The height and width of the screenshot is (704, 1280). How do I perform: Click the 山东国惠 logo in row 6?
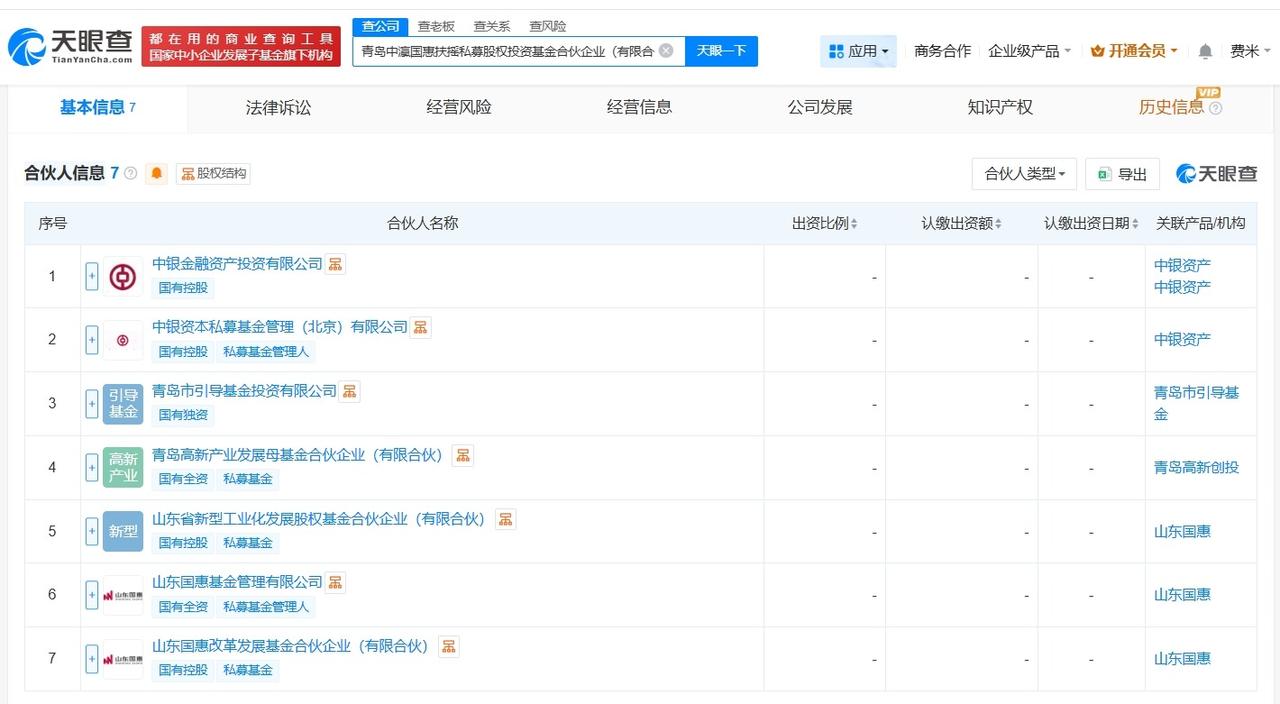tap(123, 595)
